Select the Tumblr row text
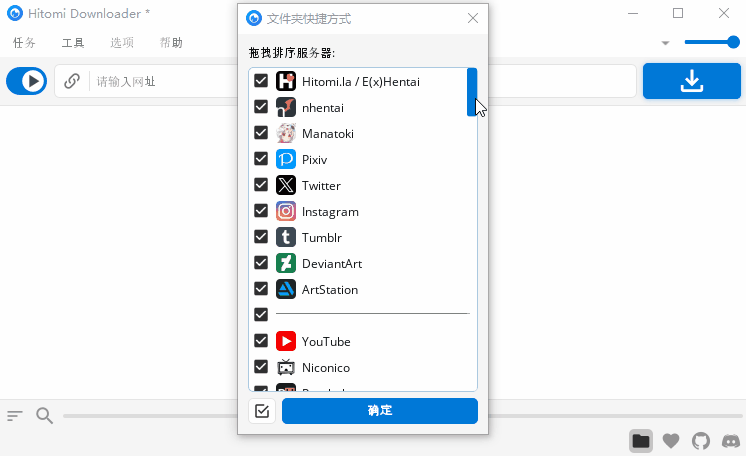 [x=322, y=238]
